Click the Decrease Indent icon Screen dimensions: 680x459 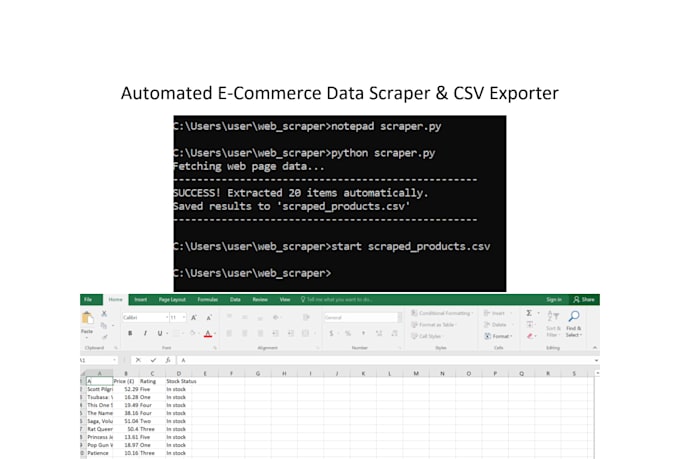(275, 333)
